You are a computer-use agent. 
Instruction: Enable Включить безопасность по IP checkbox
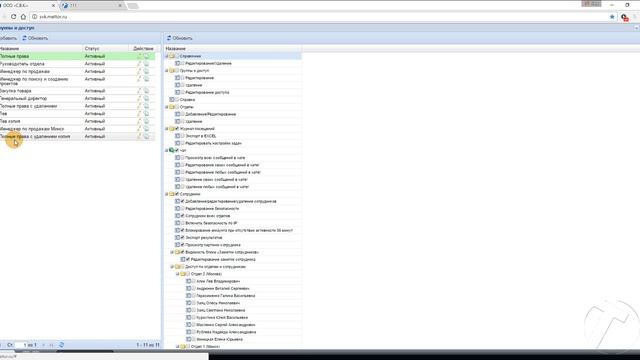[x=182, y=223]
